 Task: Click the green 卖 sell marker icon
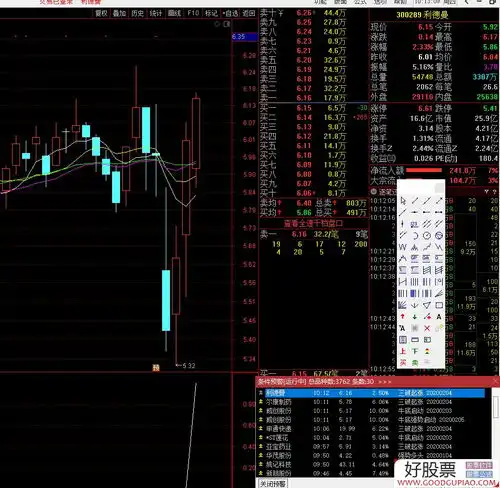[x=415, y=362]
